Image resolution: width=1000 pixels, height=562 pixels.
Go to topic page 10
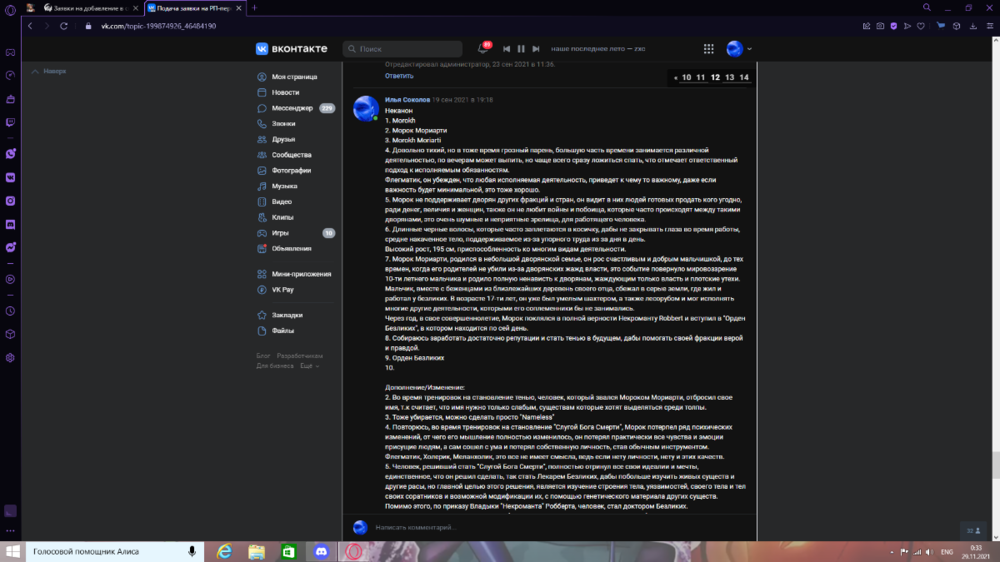click(x=686, y=77)
